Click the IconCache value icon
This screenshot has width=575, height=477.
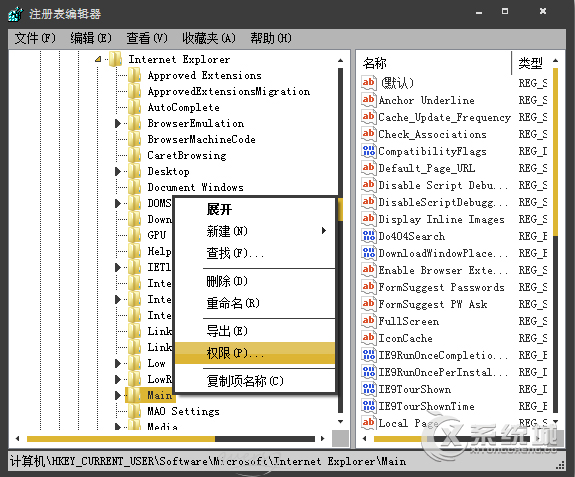[x=369, y=338]
